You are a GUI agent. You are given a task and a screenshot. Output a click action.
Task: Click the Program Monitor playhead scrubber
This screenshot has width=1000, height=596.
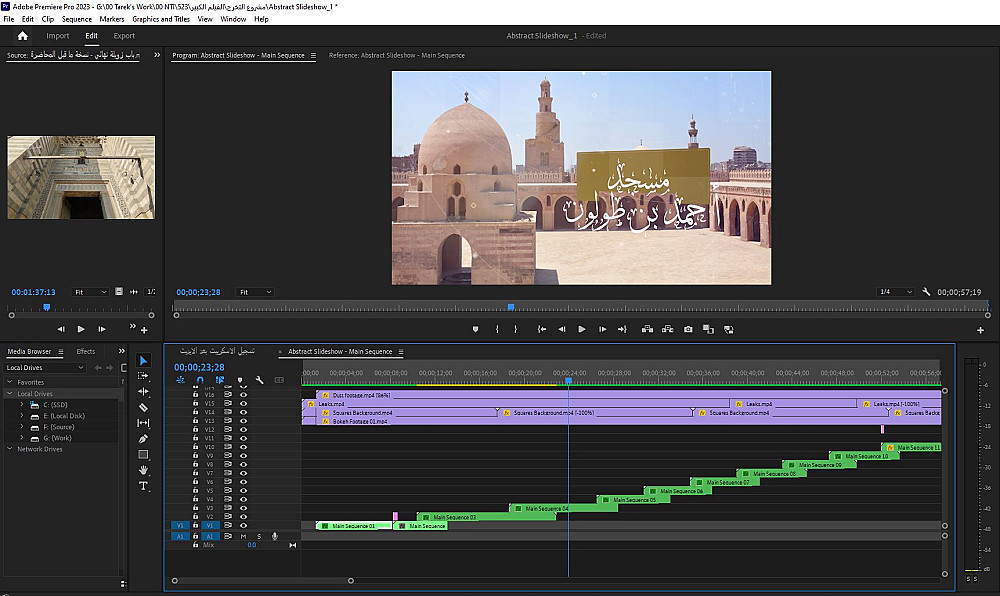511,308
